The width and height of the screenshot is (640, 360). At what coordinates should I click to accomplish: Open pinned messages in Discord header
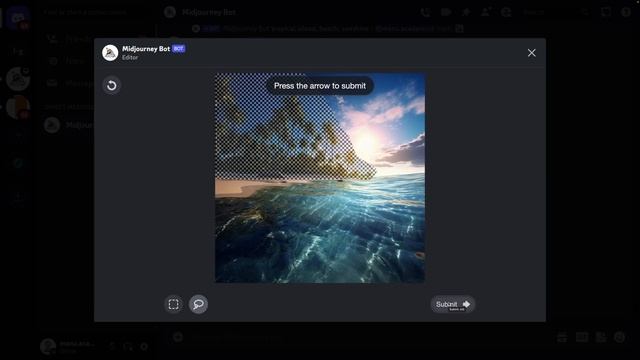pos(466,12)
